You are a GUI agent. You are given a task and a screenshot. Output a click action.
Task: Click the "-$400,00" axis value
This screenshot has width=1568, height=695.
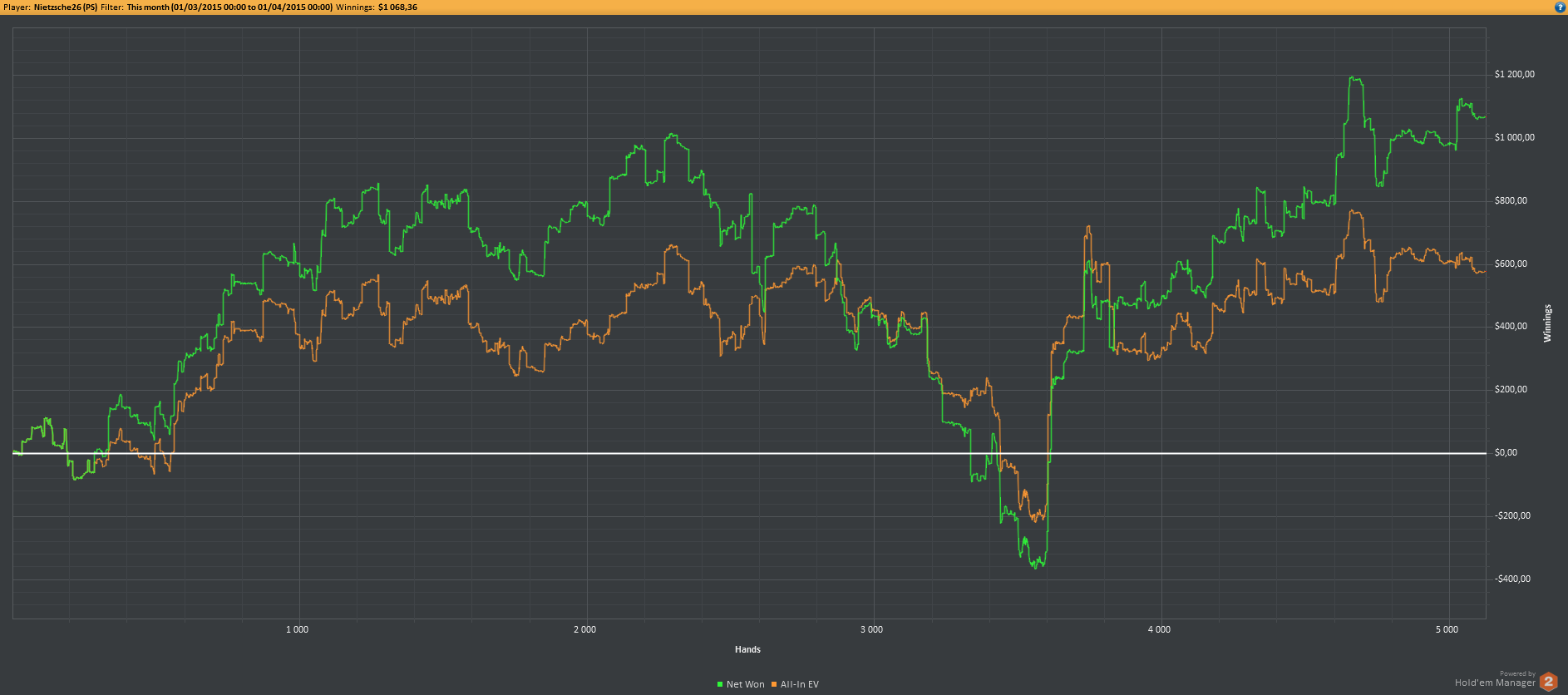click(x=1512, y=579)
